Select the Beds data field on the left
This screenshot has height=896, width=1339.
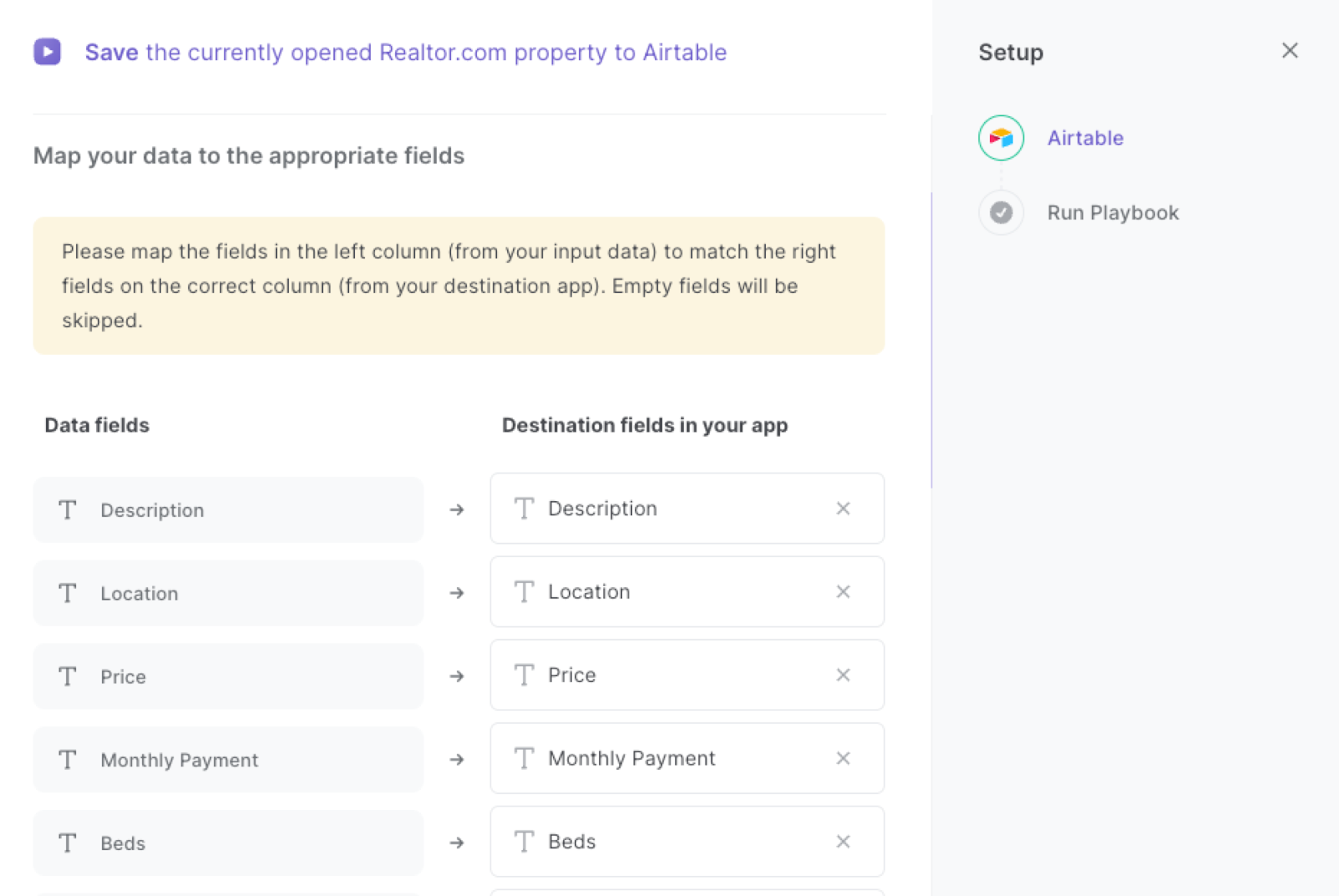click(228, 842)
